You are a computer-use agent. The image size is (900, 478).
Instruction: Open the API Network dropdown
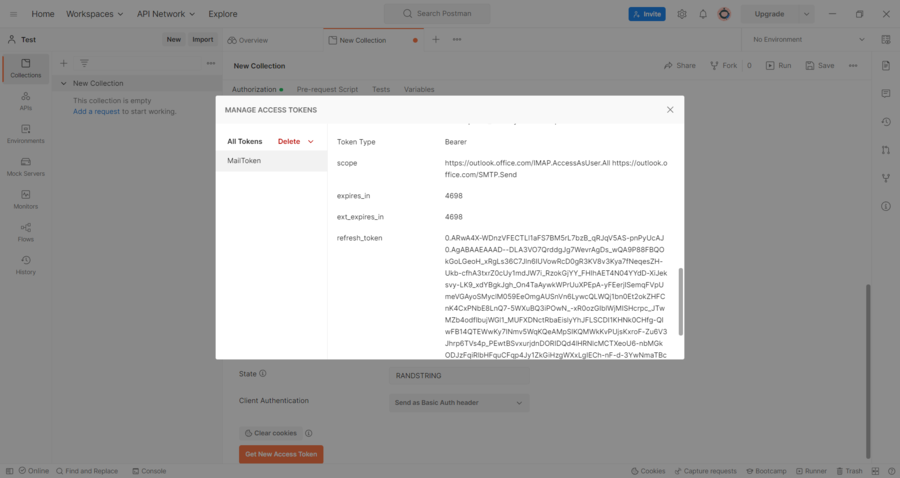[166, 14]
